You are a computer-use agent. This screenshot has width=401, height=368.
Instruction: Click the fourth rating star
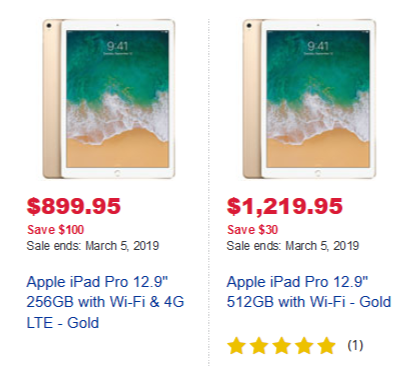pos(304,346)
